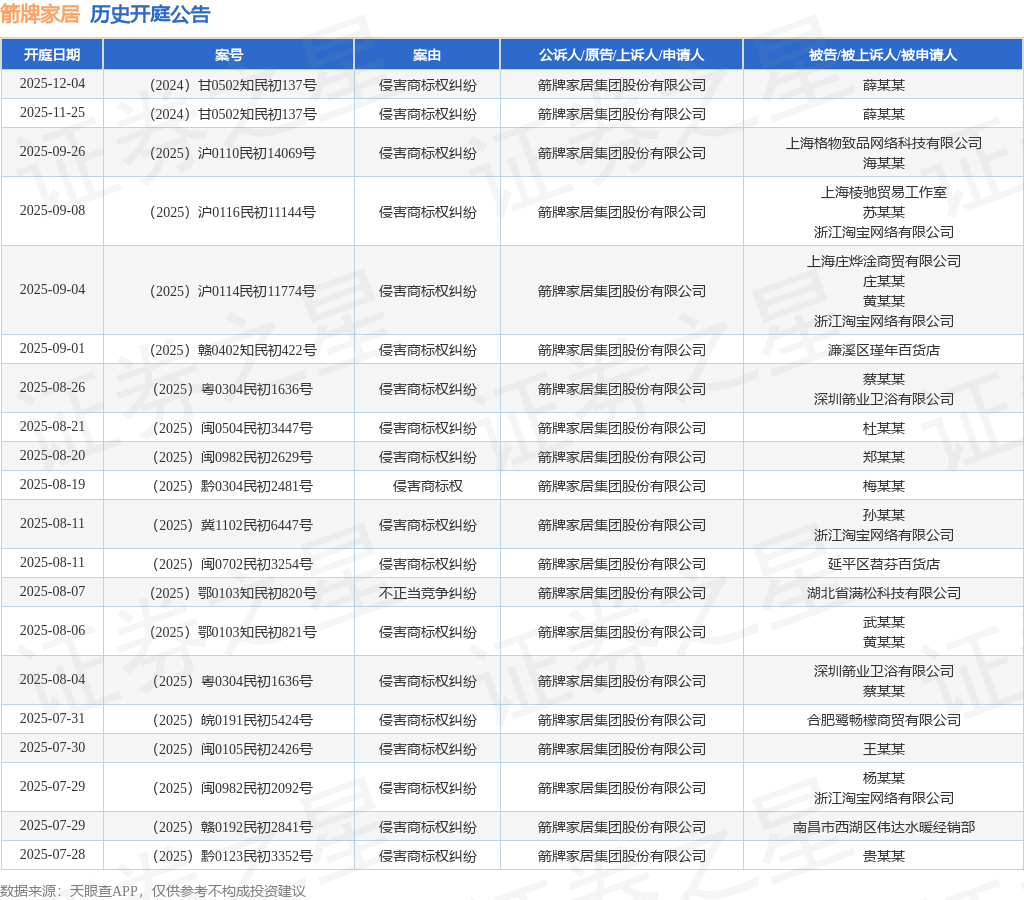Click defendant 南昌市西湖区伟达水暖经销部

(884, 828)
